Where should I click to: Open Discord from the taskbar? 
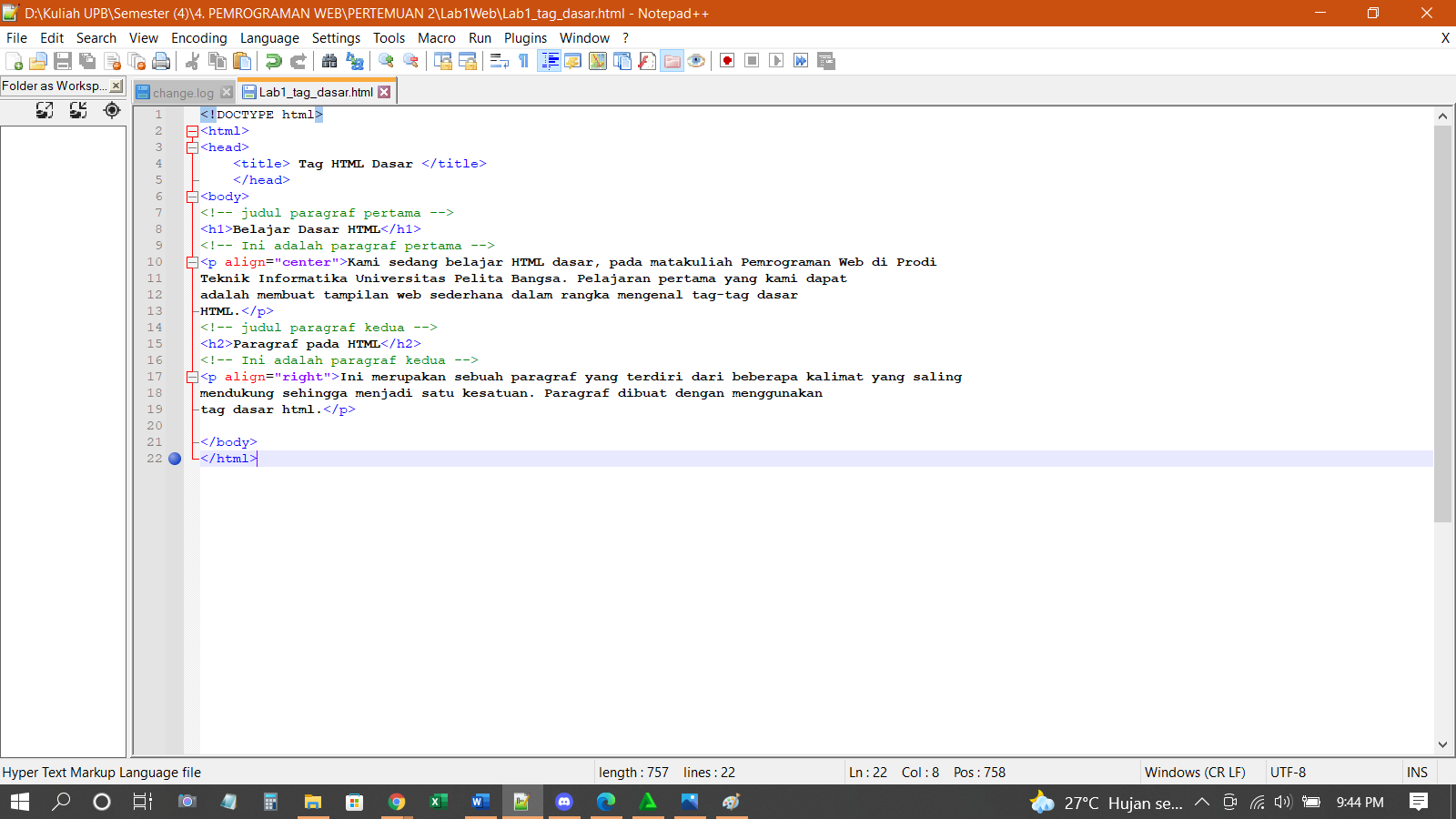[564, 802]
